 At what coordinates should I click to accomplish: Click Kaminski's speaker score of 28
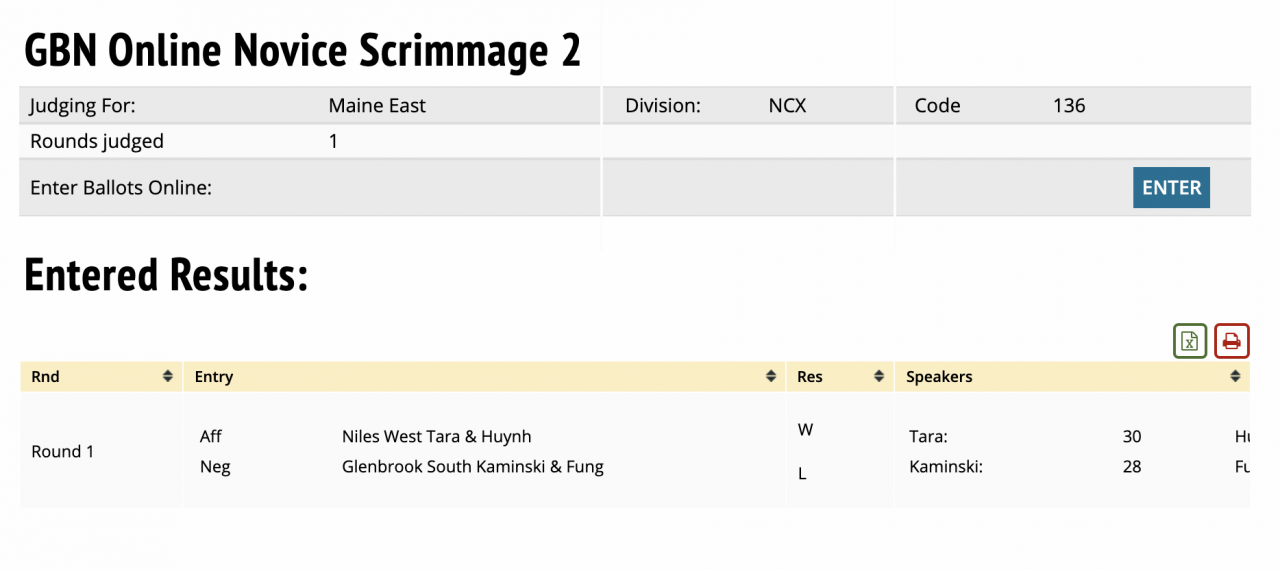[x=1131, y=466]
